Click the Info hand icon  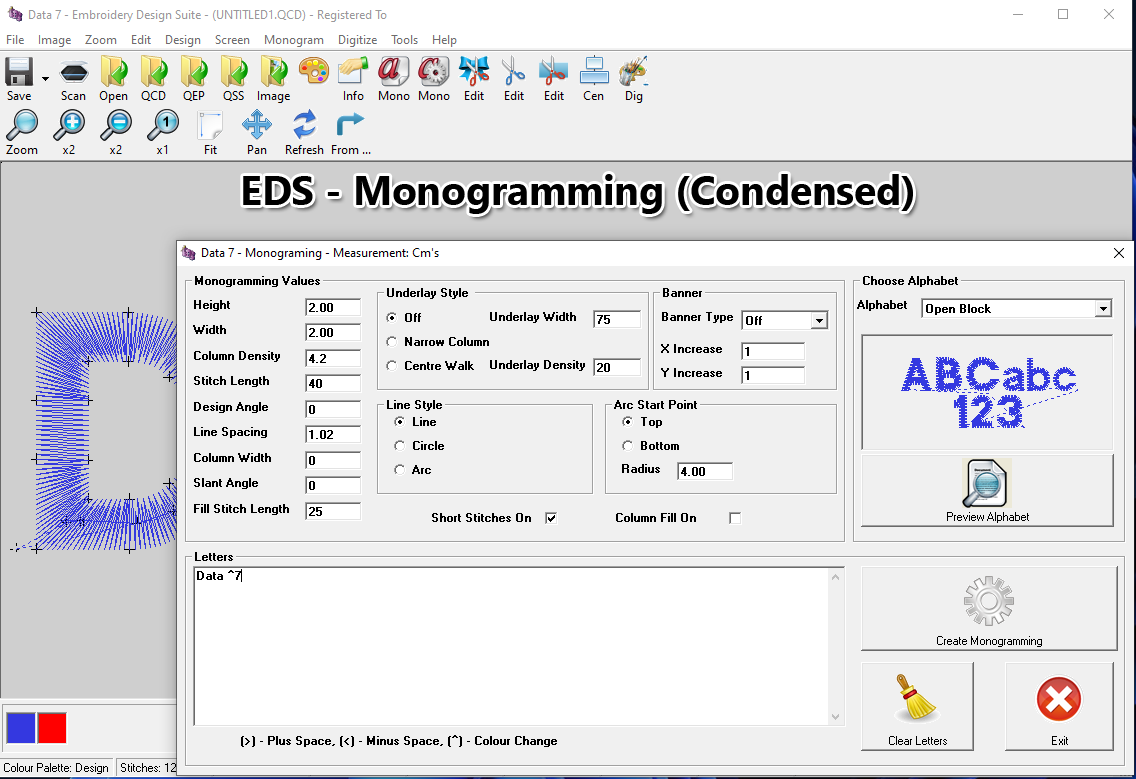tap(354, 72)
